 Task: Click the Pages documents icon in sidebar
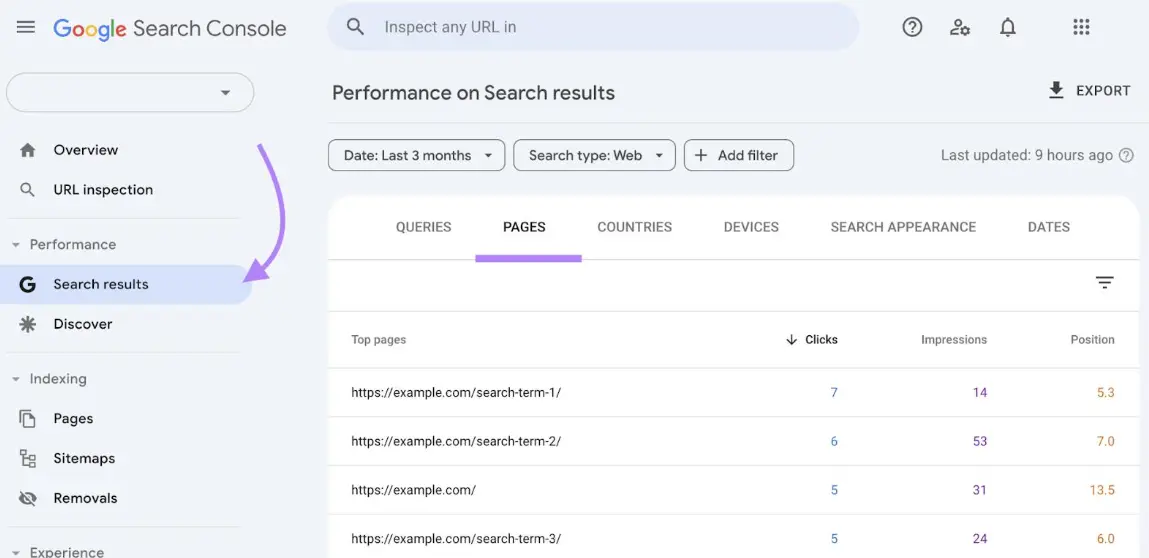coord(27,419)
